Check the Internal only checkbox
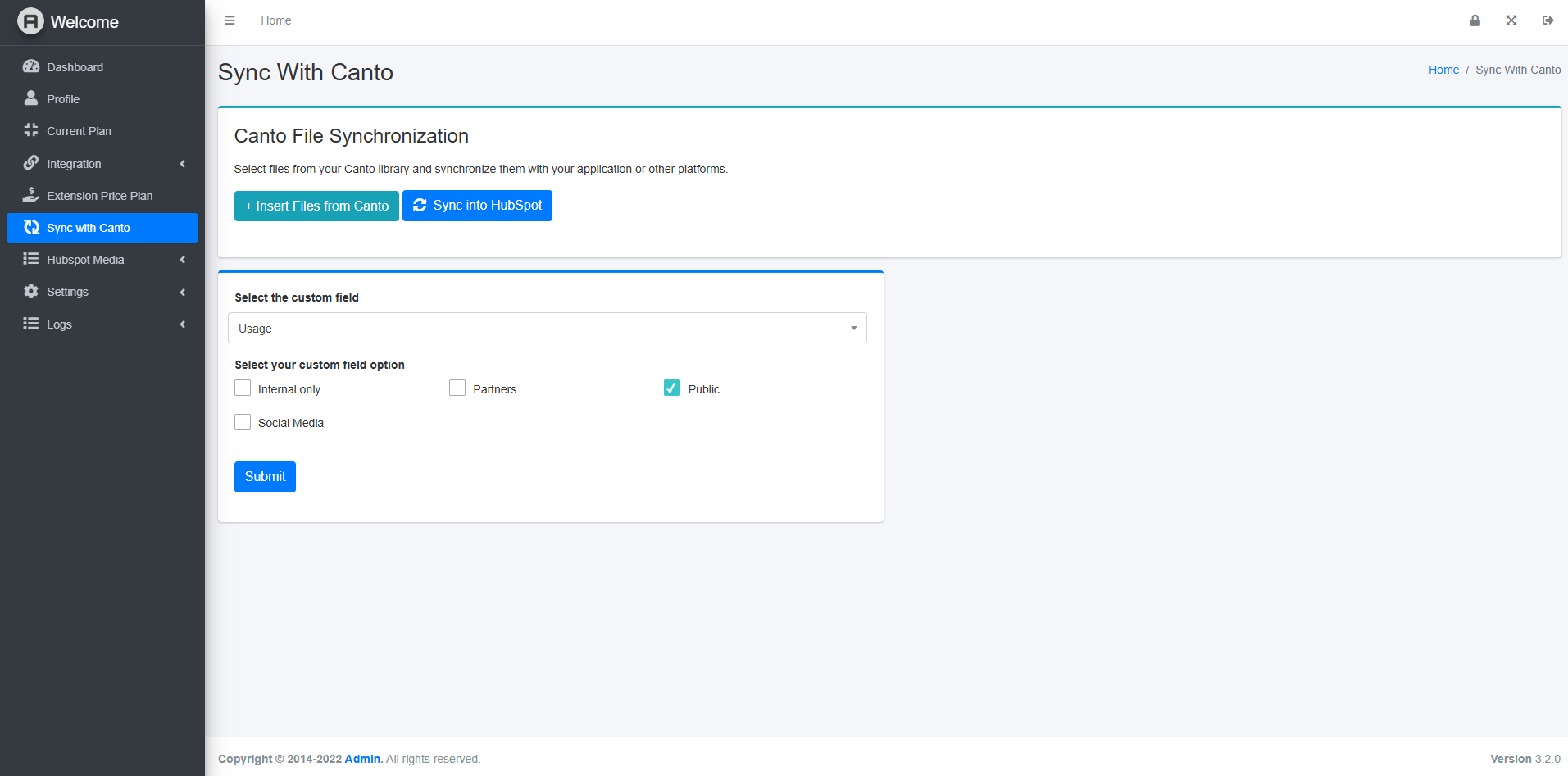This screenshot has height=776, width=1568. 243,388
